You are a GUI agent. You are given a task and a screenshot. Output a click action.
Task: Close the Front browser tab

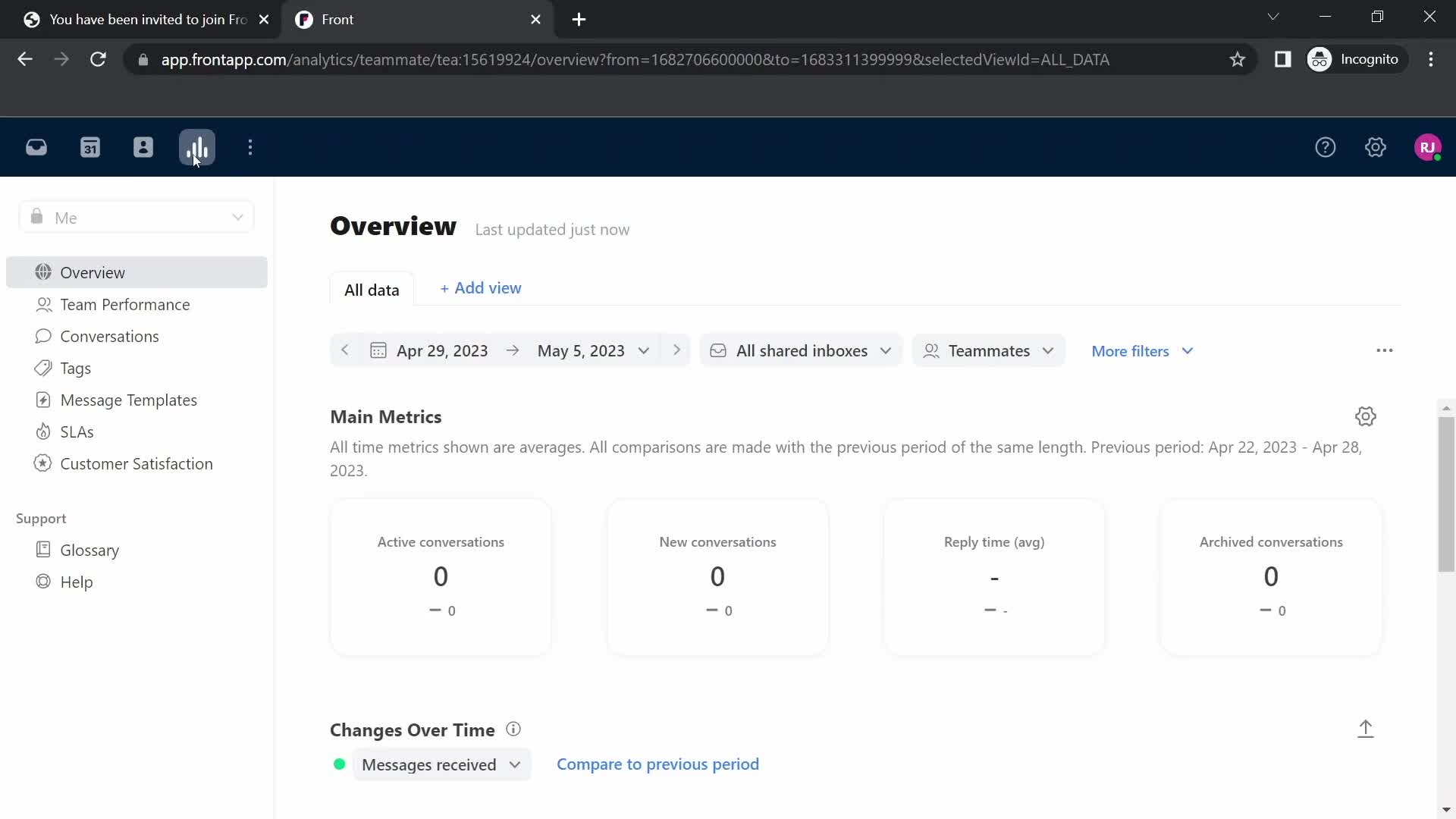pyautogui.click(x=536, y=20)
